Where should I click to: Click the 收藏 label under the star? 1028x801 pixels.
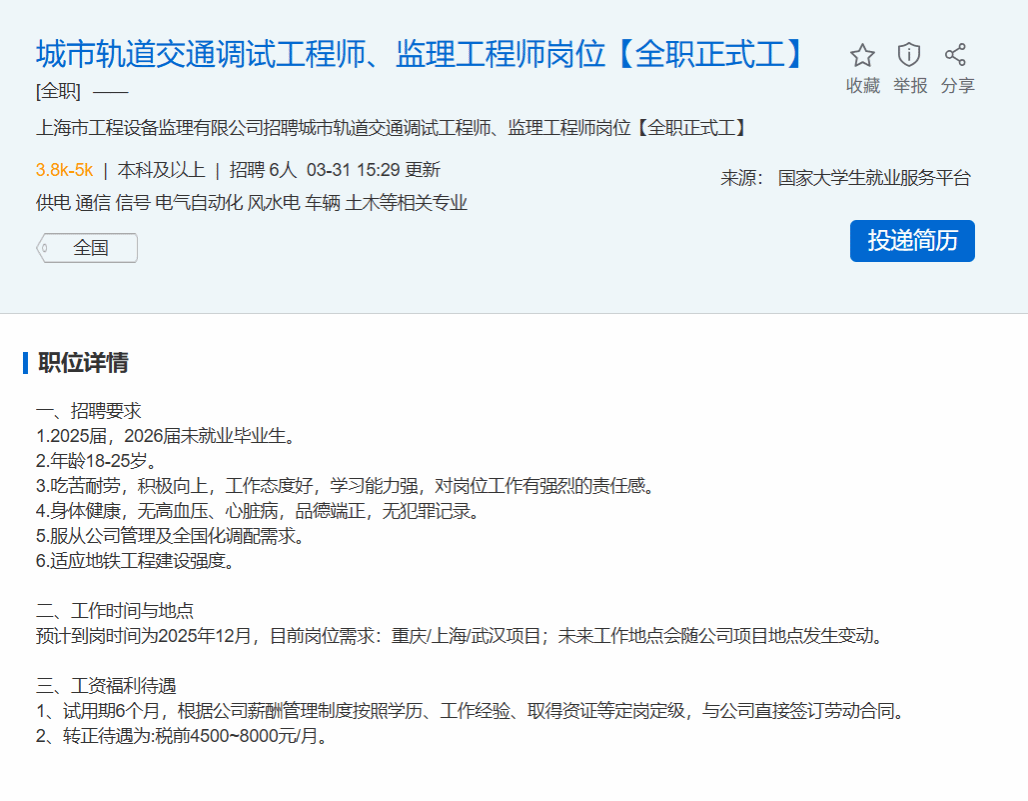(862, 86)
